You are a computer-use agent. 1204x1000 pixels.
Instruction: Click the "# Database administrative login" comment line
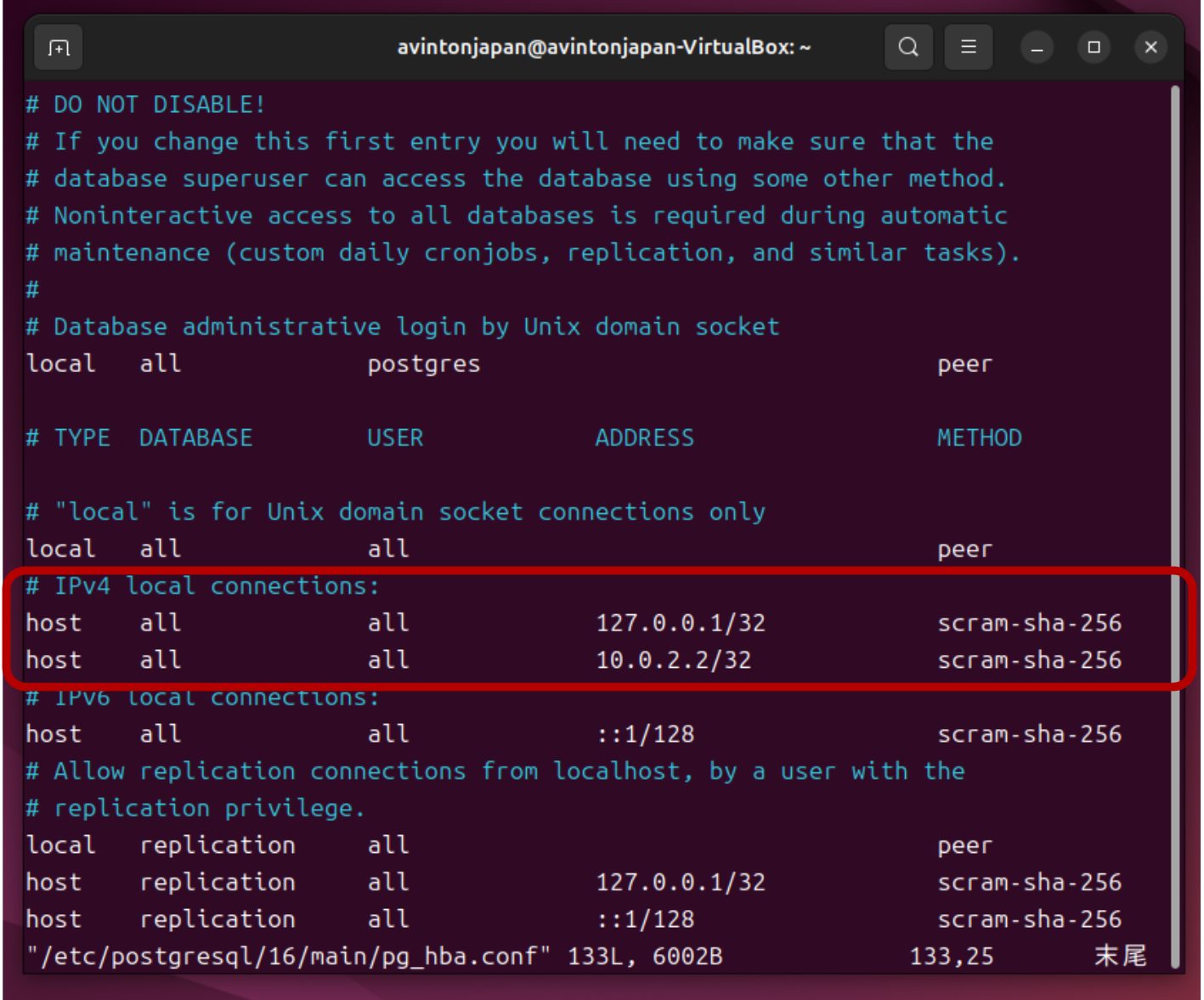[x=403, y=327]
